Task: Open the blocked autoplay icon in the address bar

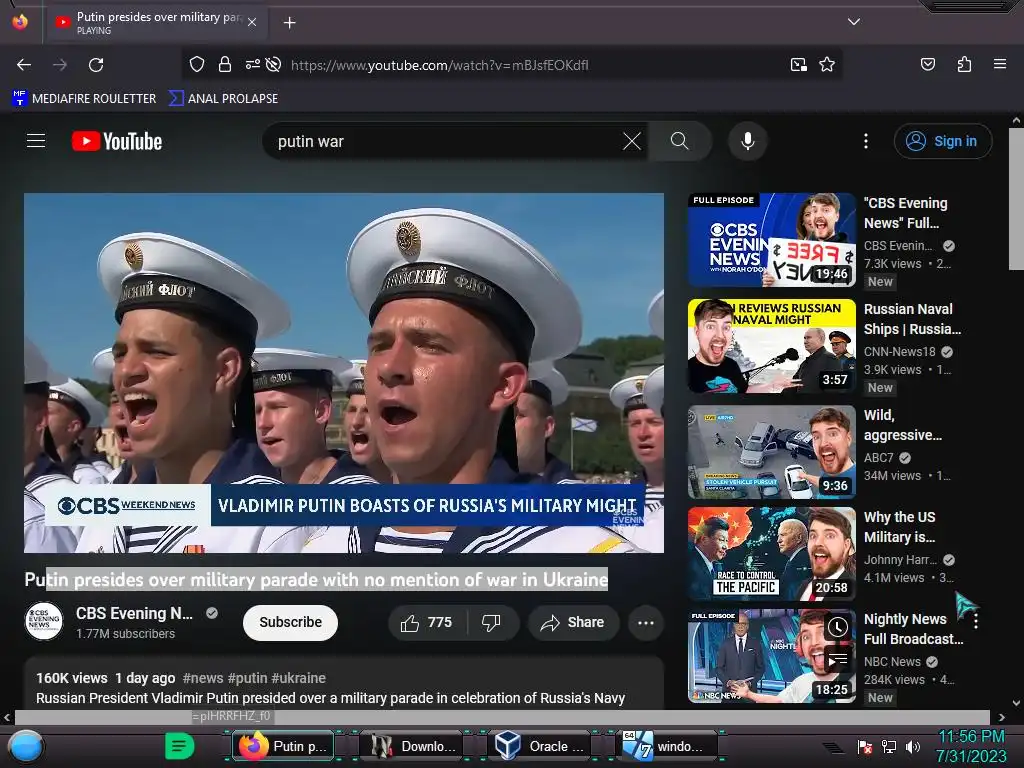Action: 274,64
